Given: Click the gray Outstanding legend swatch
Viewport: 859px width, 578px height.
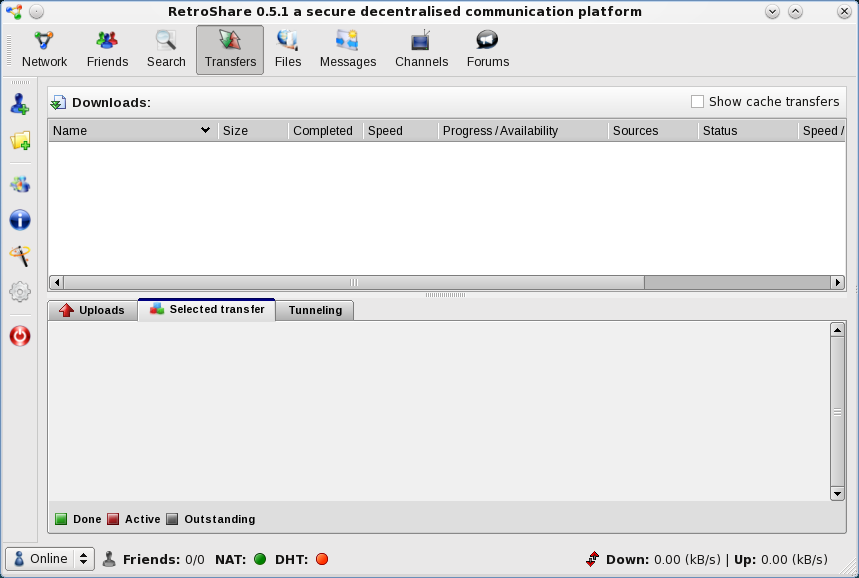Looking at the screenshot, I should pyautogui.click(x=172, y=519).
